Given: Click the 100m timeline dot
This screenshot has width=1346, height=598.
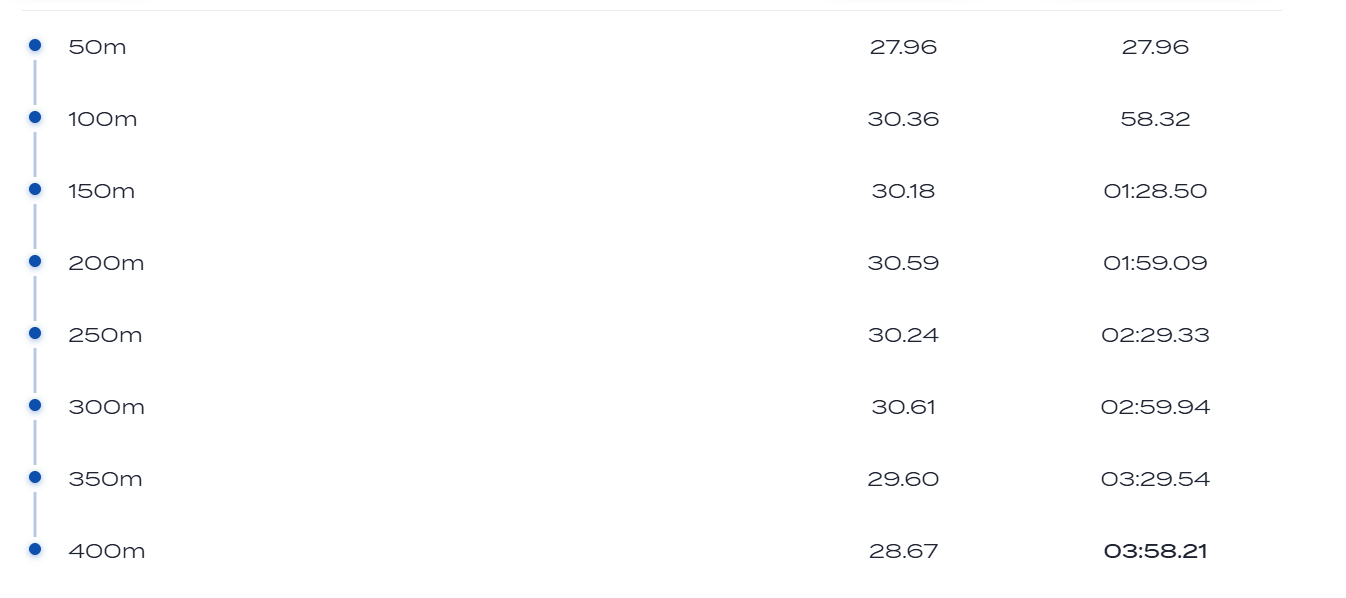Looking at the screenshot, I should (x=35, y=117).
